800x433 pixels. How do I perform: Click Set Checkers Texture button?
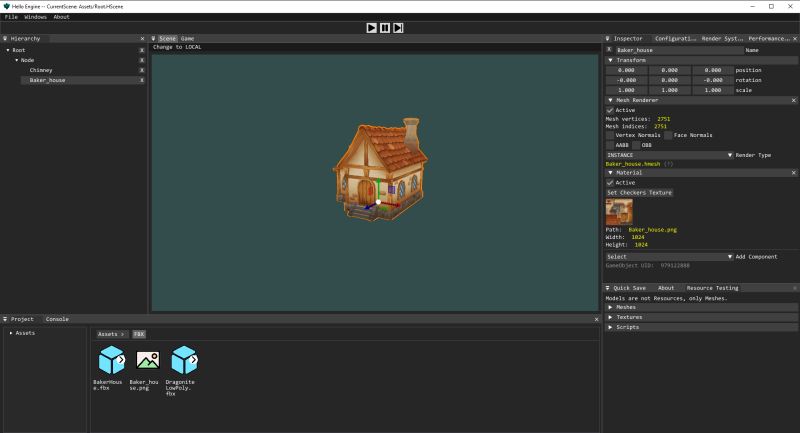pos(639,193)
